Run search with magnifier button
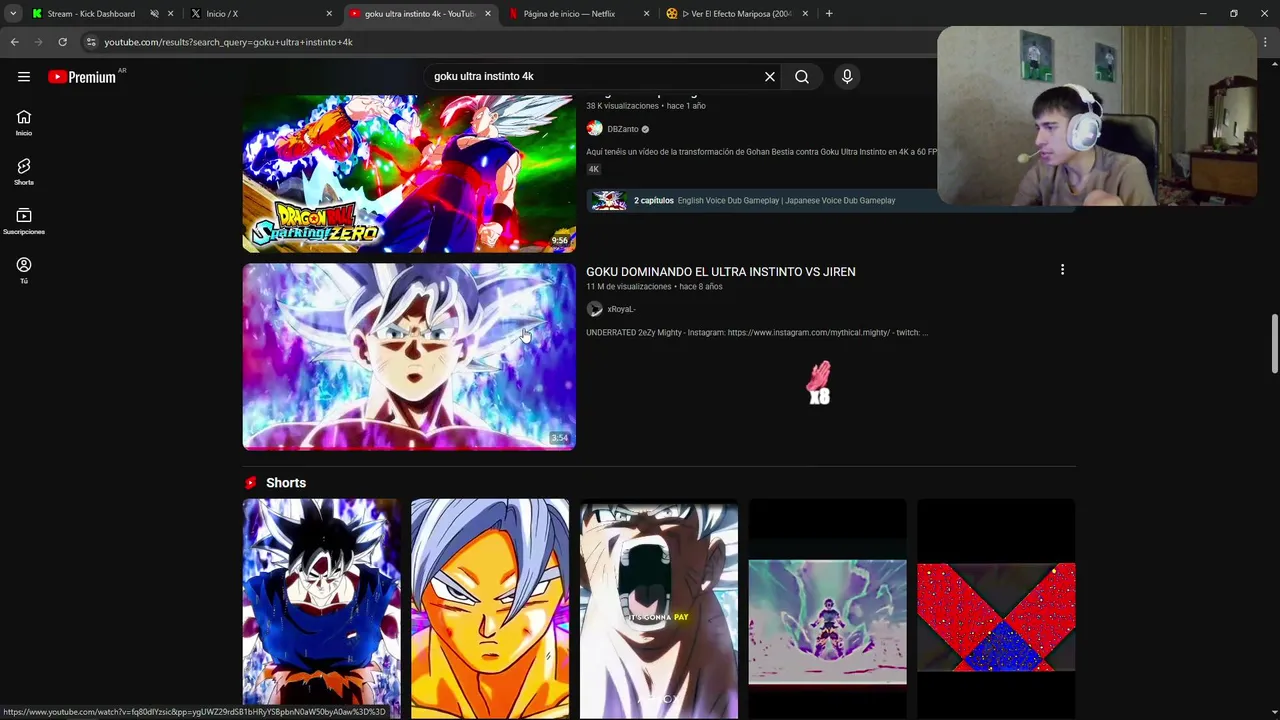The height and width of the screenshot is (720, 1280). [x=802, y=77]
